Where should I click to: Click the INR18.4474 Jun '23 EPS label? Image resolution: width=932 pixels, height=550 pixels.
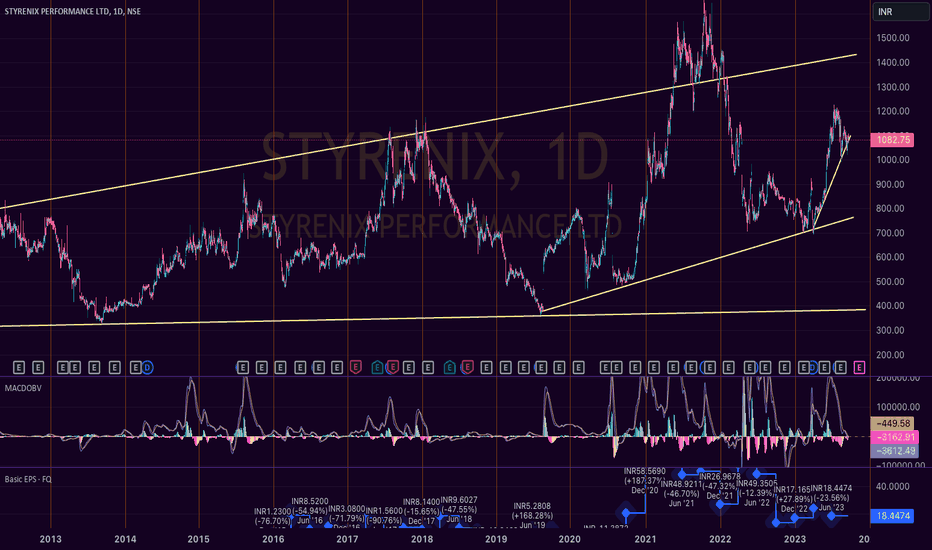[831, 498]
